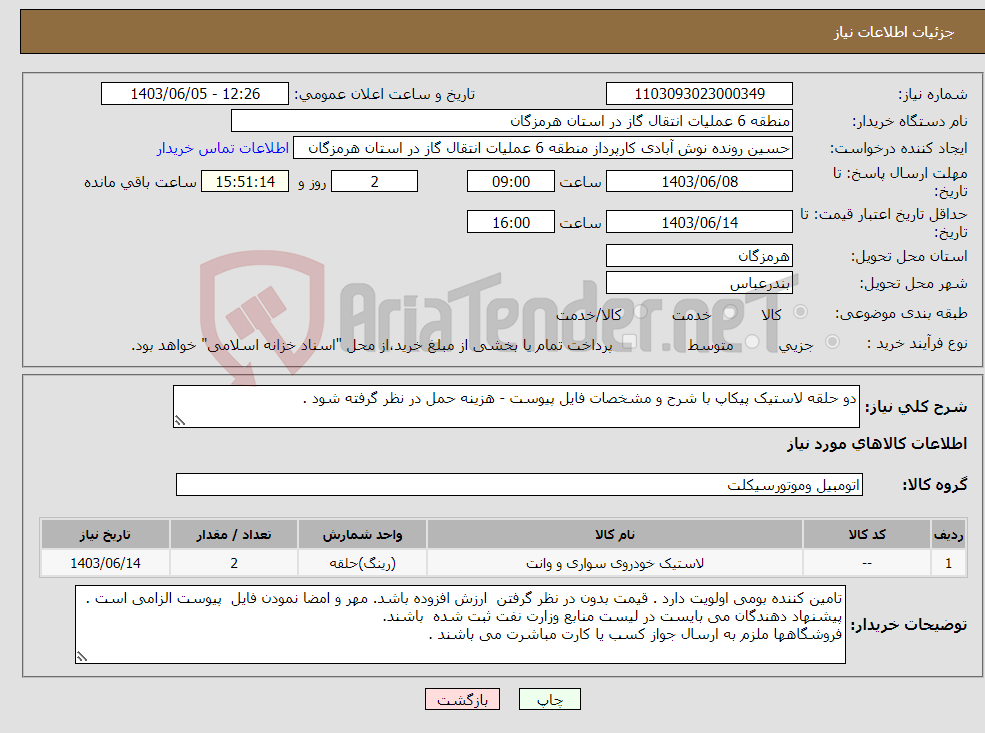This screenshot has width=985, height=733.
Task: Click the description box resize handle
Action: [180, 421]
